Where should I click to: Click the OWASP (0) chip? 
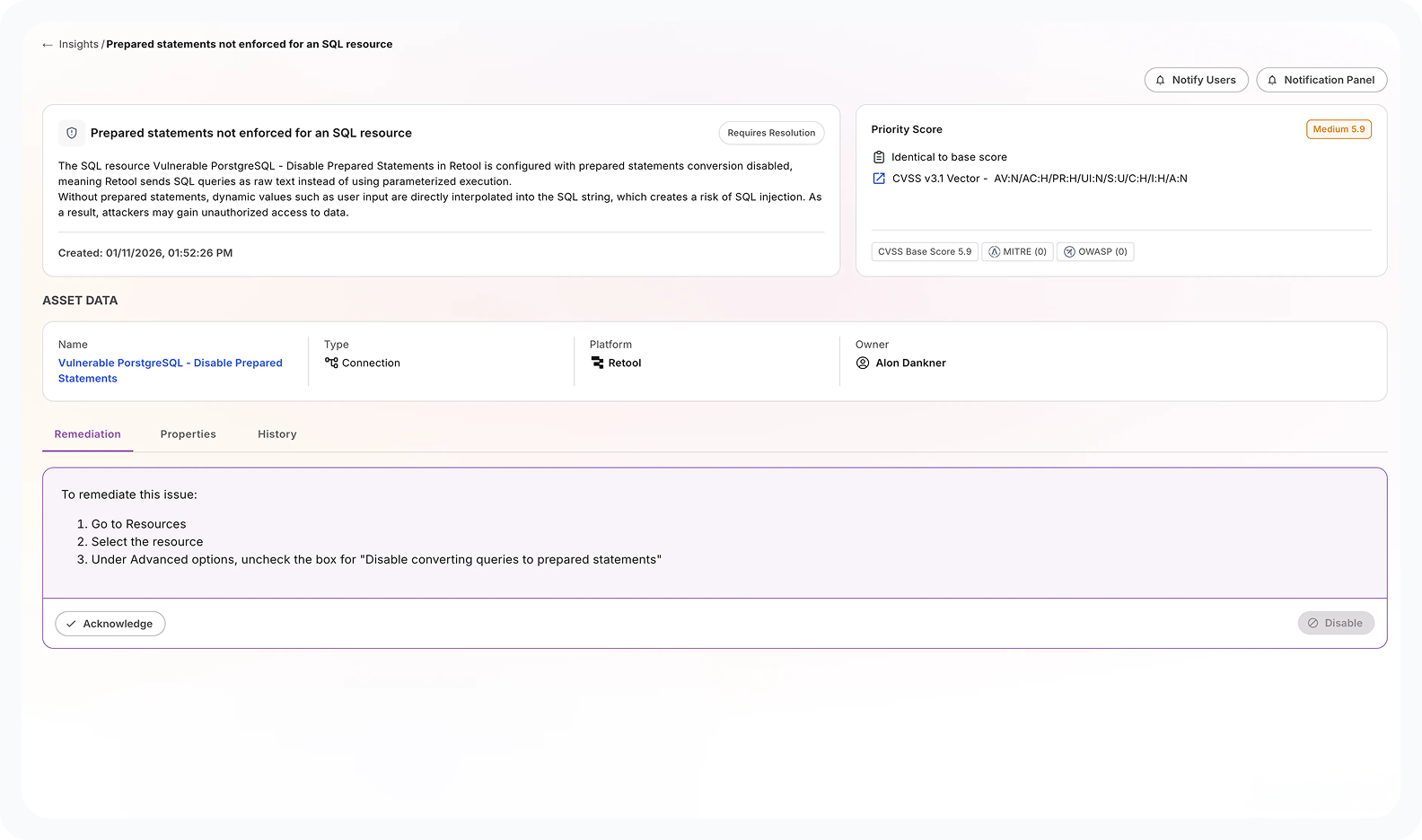point(1095,252)
